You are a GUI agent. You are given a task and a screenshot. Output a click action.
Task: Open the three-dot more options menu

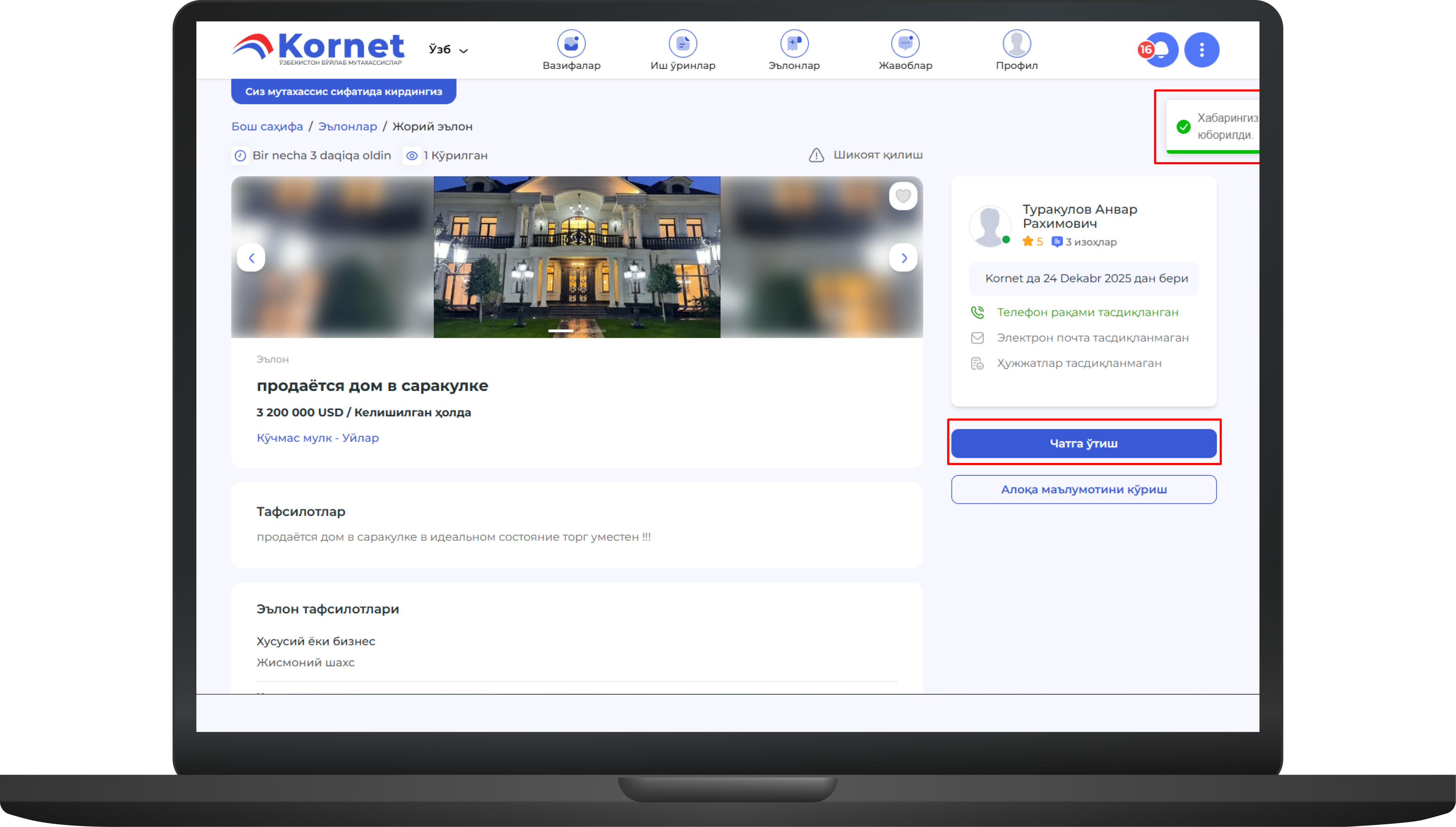(x=1202, y=50)
